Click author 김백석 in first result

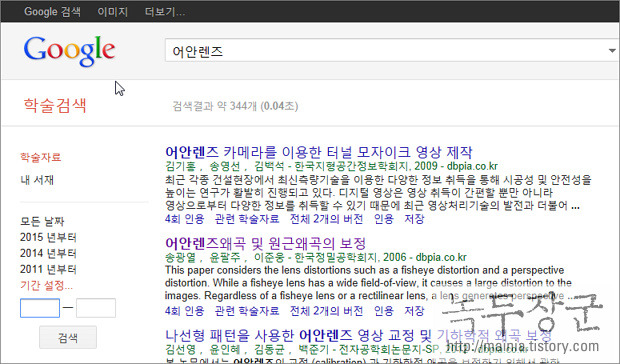pos(269,166)
